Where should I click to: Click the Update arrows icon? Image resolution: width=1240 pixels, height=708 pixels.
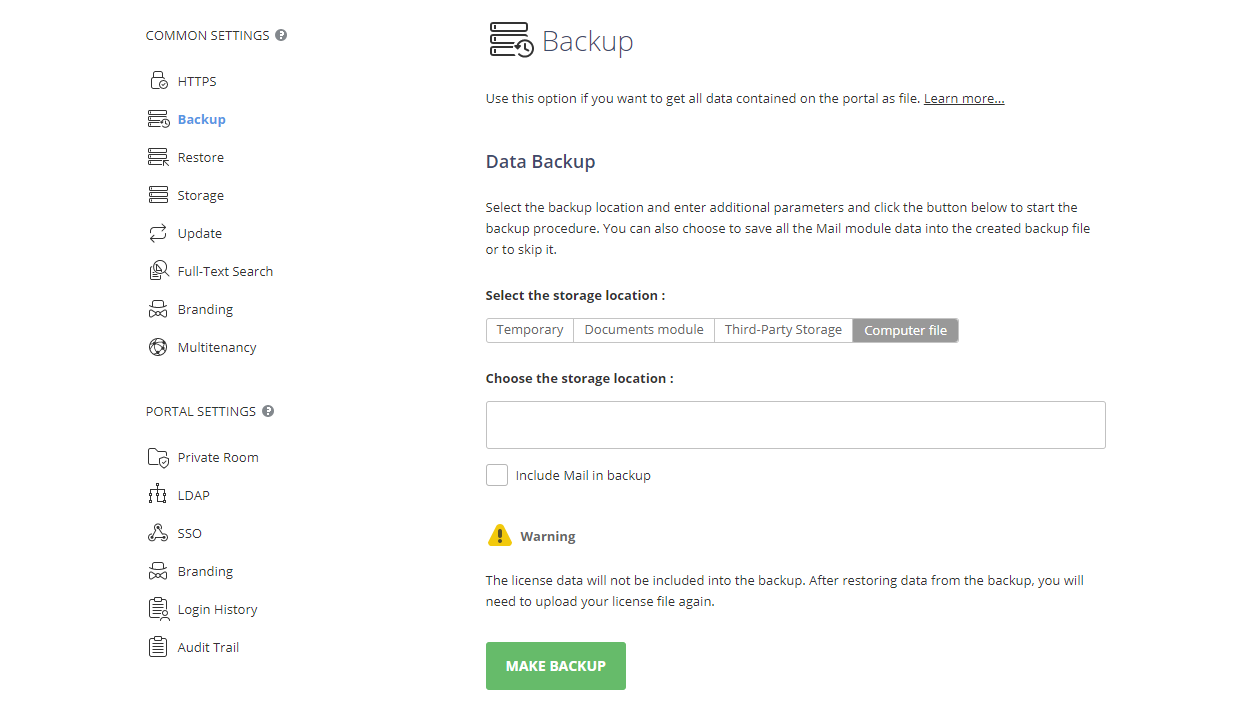(158, 233)
